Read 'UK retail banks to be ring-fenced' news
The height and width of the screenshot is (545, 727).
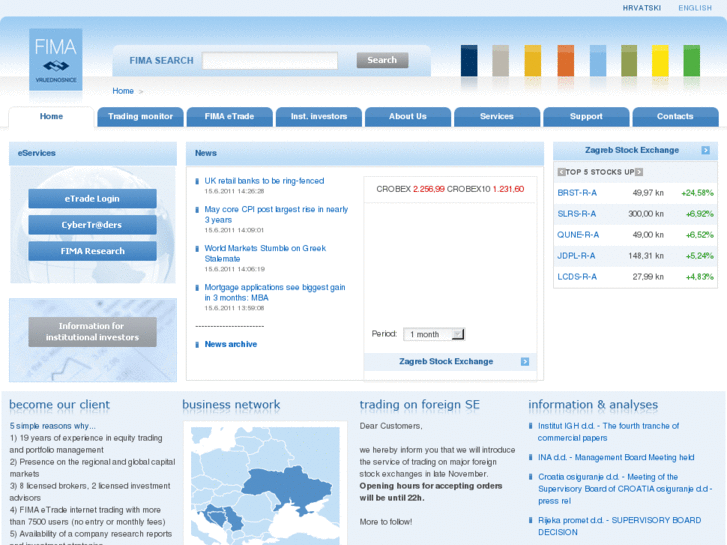pos(264,181)
